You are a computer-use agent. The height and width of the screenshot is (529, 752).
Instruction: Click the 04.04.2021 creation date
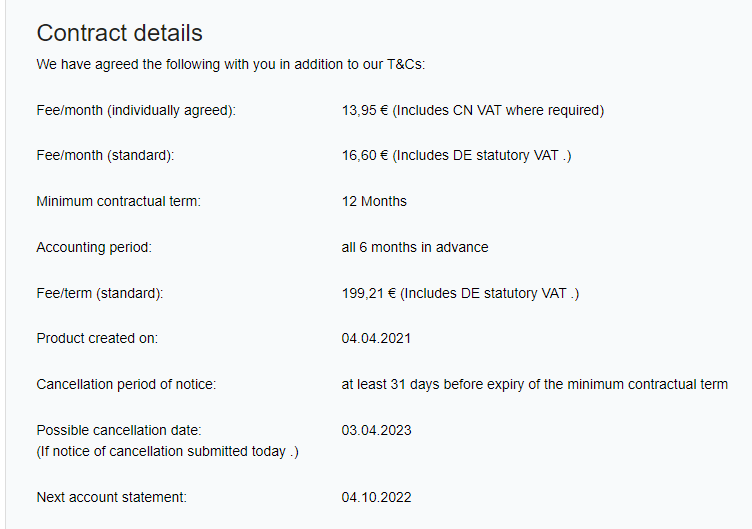(x=376, y=339)
